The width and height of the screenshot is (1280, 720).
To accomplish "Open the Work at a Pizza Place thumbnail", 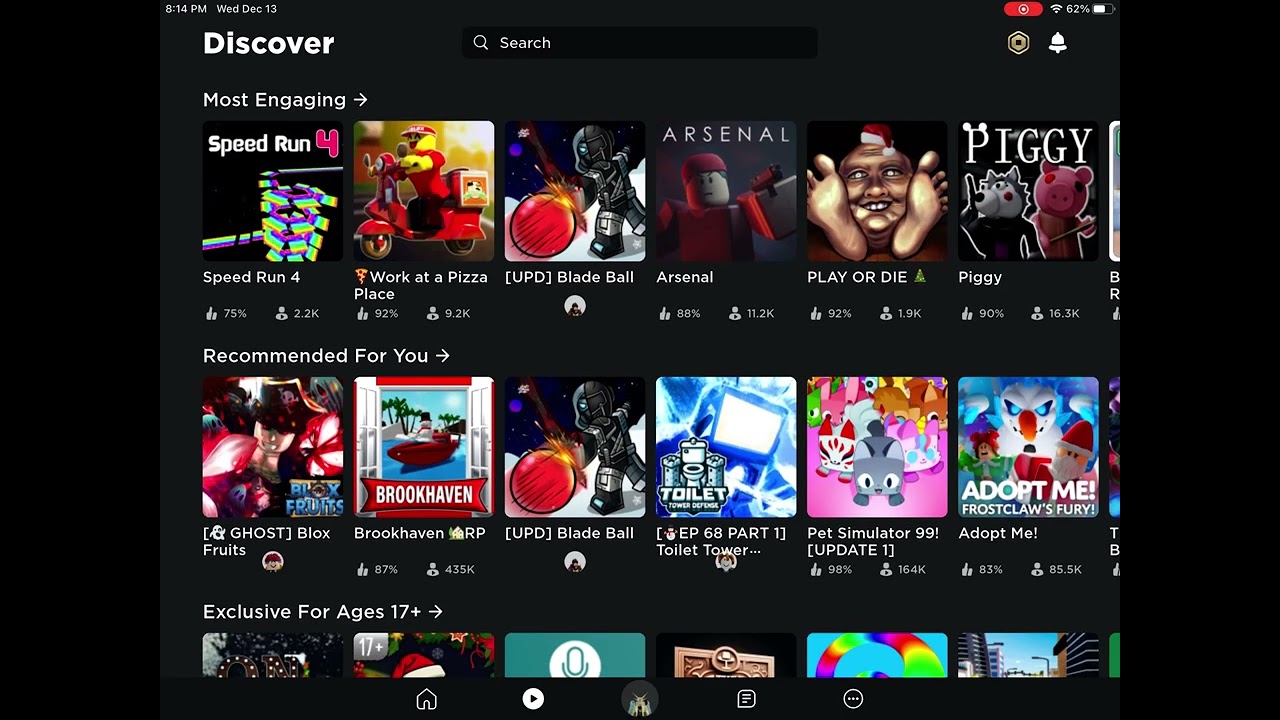I will [x=424, y=191].
